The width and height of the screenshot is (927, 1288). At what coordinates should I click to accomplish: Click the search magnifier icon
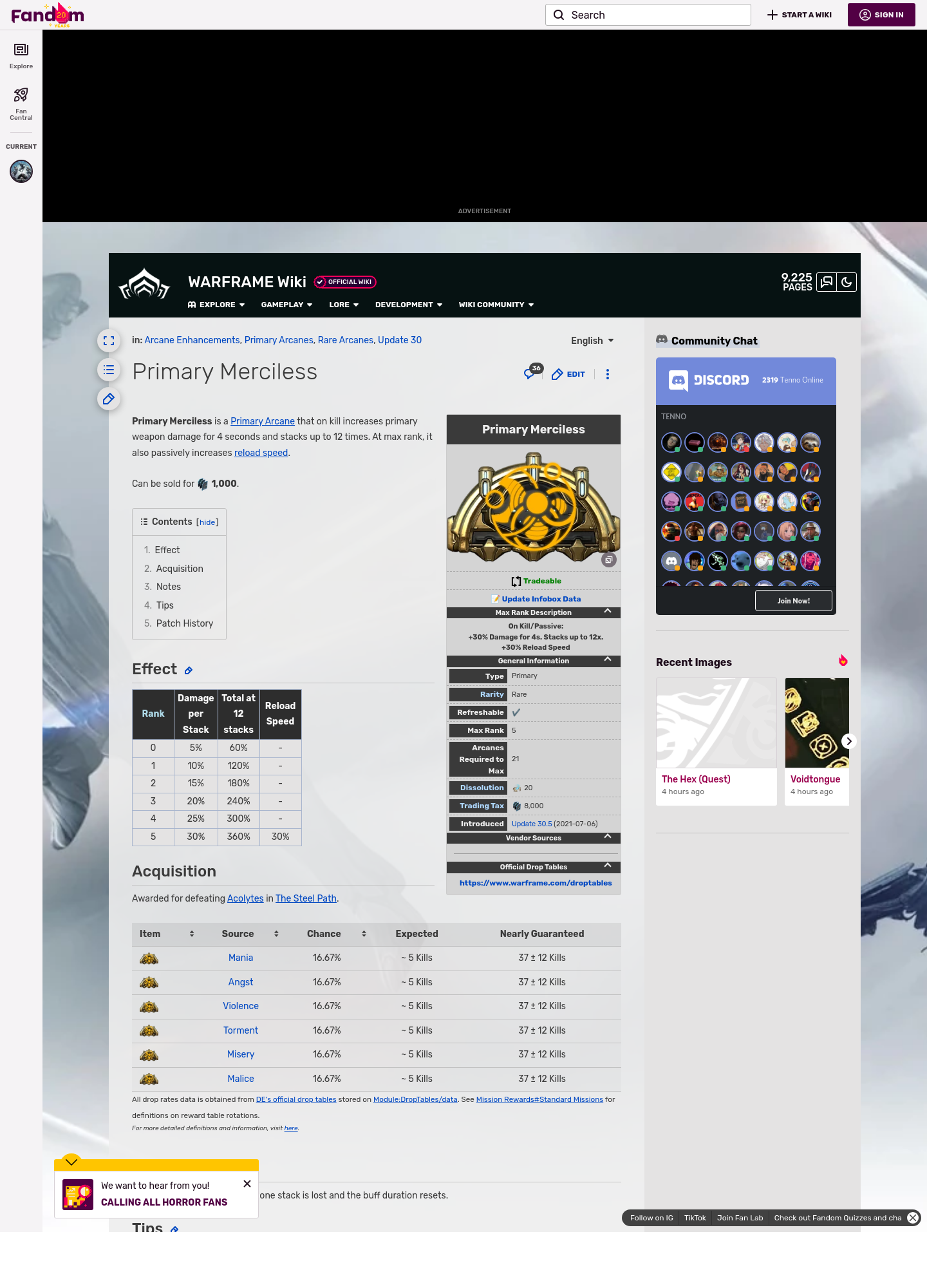[559, 15]
